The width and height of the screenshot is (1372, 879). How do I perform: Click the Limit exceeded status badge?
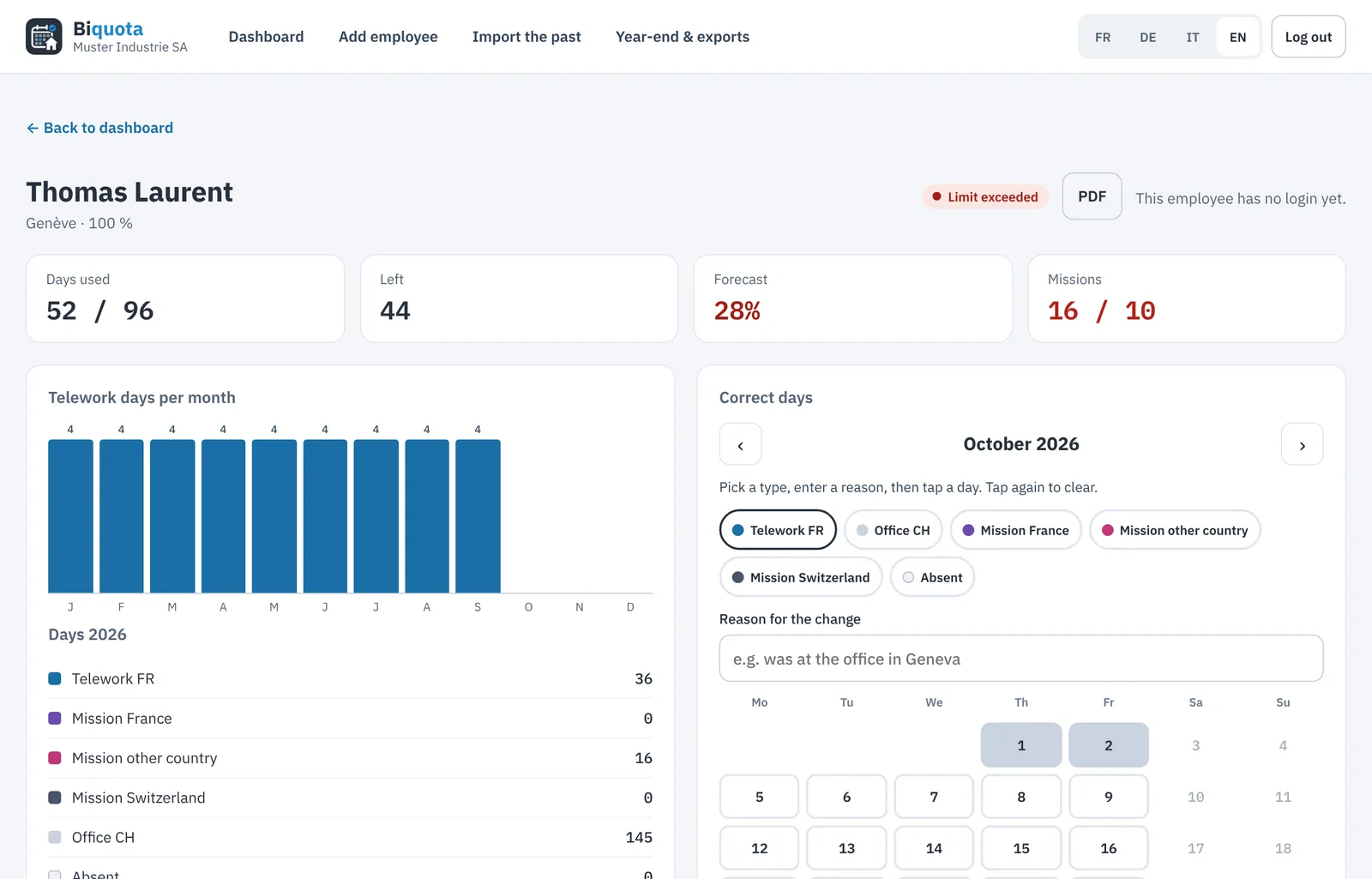point(985,196)
